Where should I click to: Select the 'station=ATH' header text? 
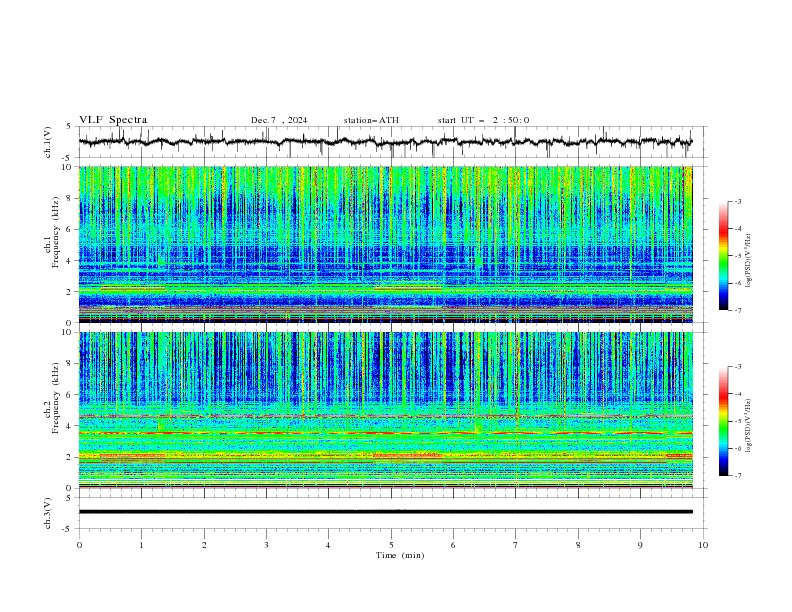coord(371,120)
